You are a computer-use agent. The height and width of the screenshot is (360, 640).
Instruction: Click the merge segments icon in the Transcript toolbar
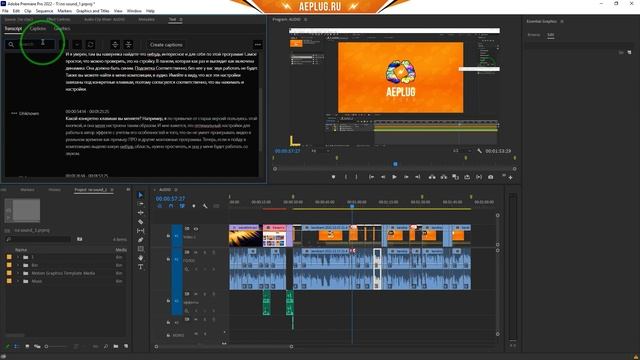(x=128, y=44)
